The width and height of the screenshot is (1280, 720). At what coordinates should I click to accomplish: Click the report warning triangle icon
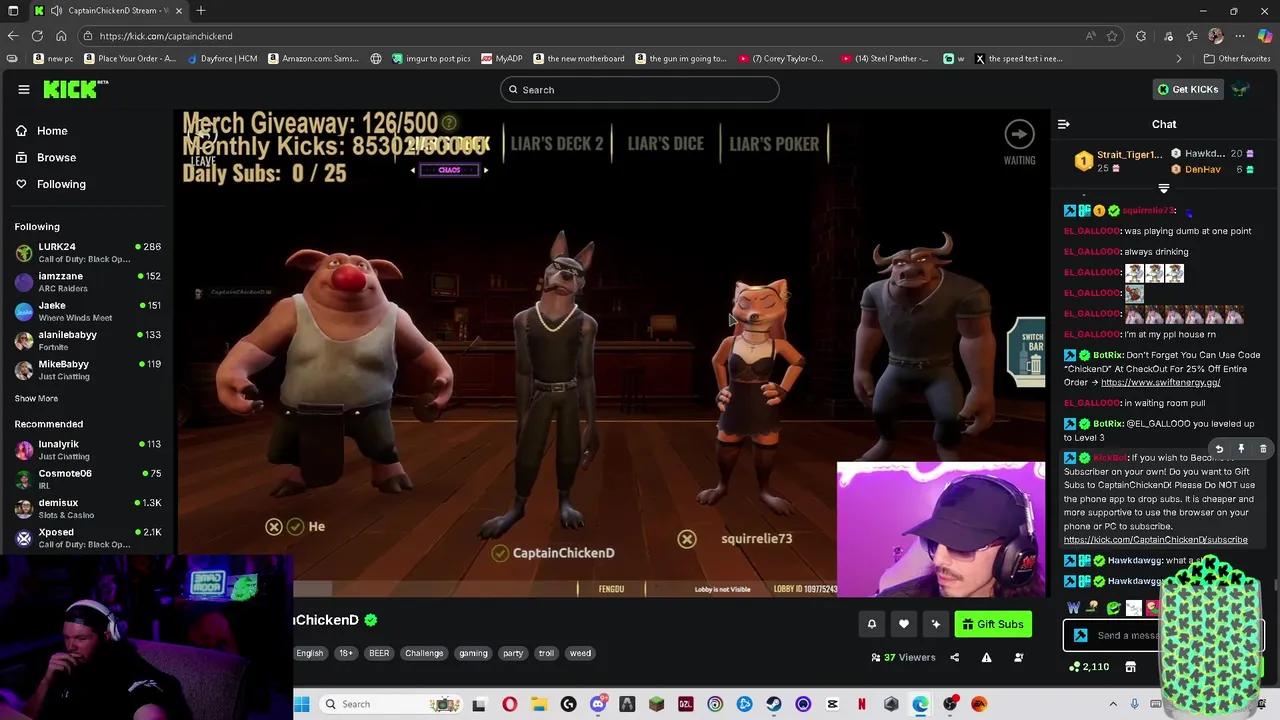point(986,657)
